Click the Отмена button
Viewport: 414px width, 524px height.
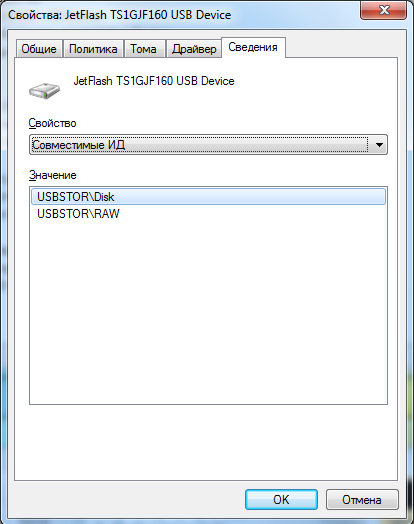362,500
